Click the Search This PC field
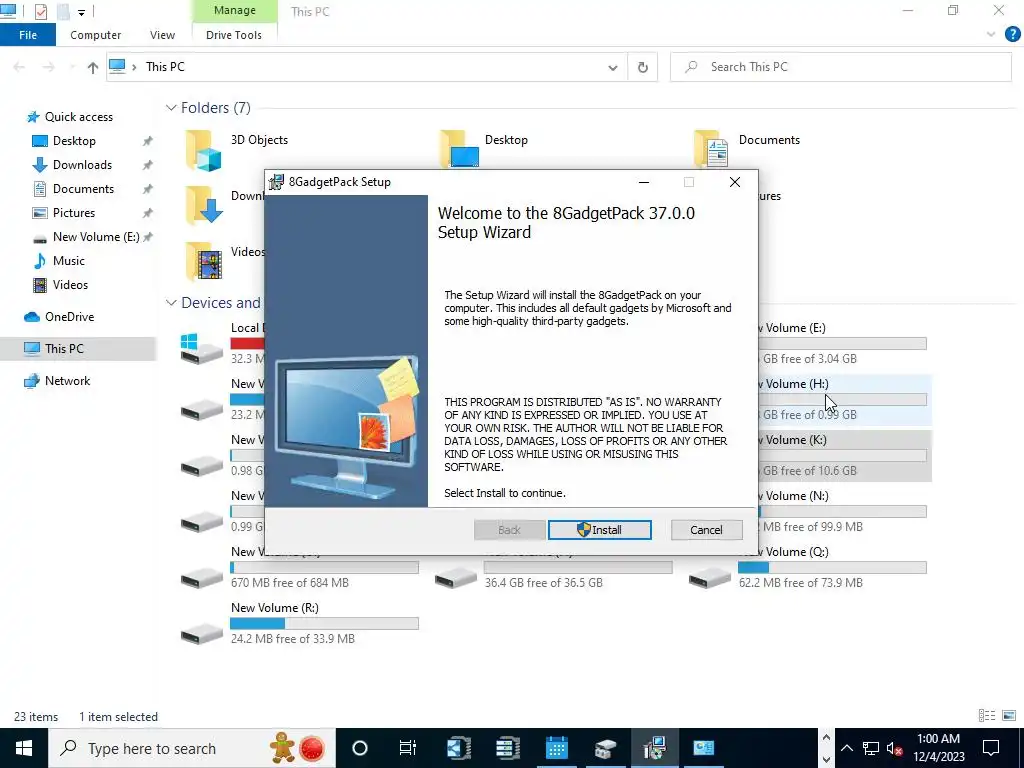This screenshot has width=1024, height=768. click(x=840, y=67)
